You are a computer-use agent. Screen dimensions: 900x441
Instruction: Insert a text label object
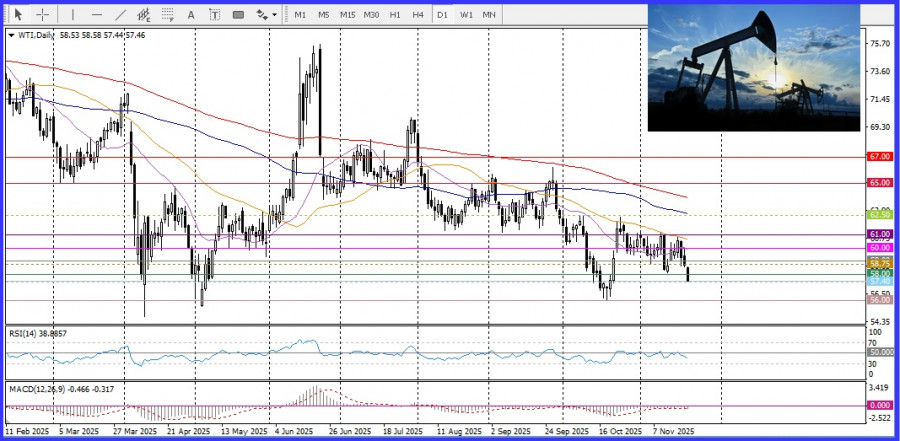216,15
